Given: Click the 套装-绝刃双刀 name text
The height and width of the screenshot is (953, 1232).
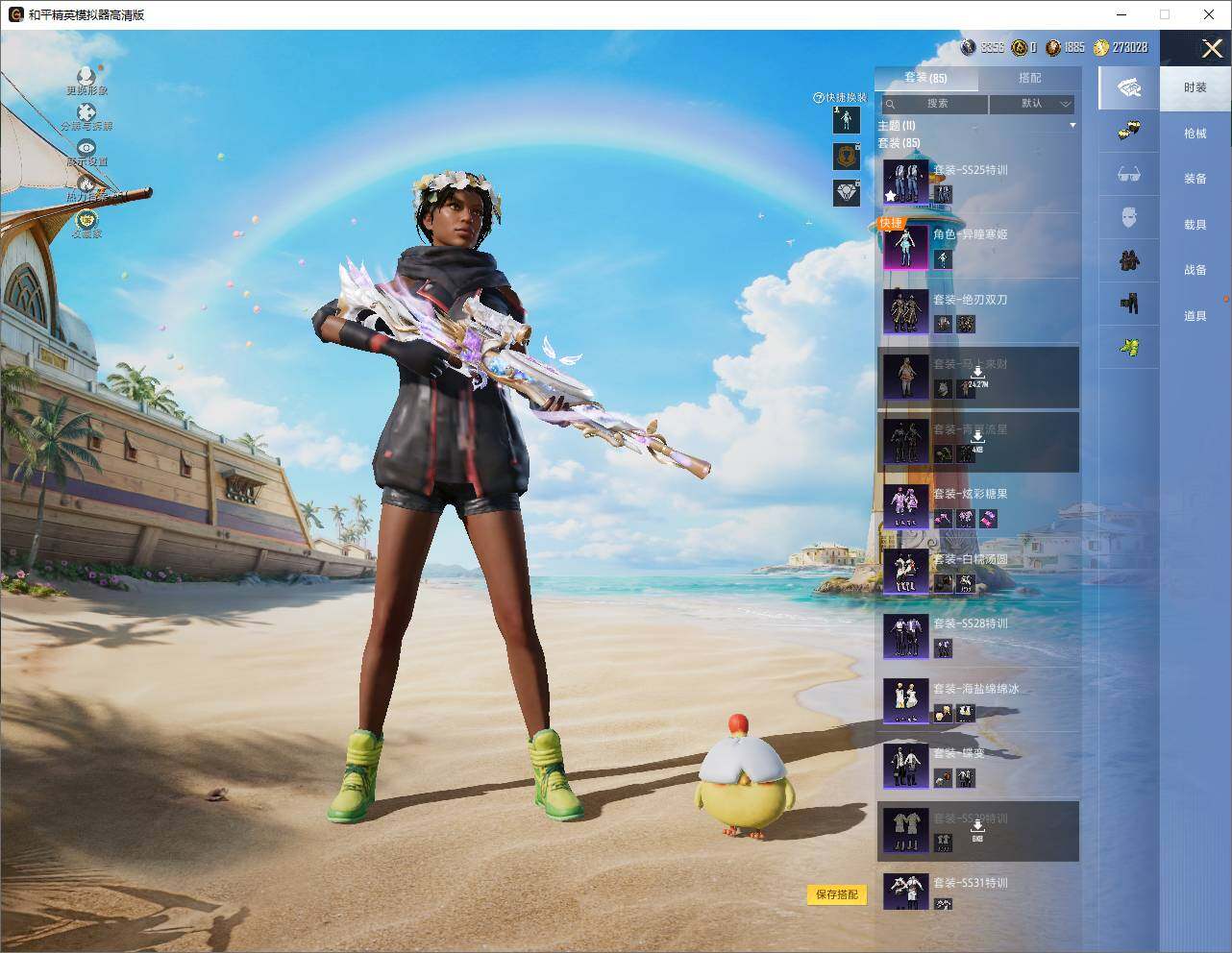Looking at the screenshot, I should tap(971, 300).
